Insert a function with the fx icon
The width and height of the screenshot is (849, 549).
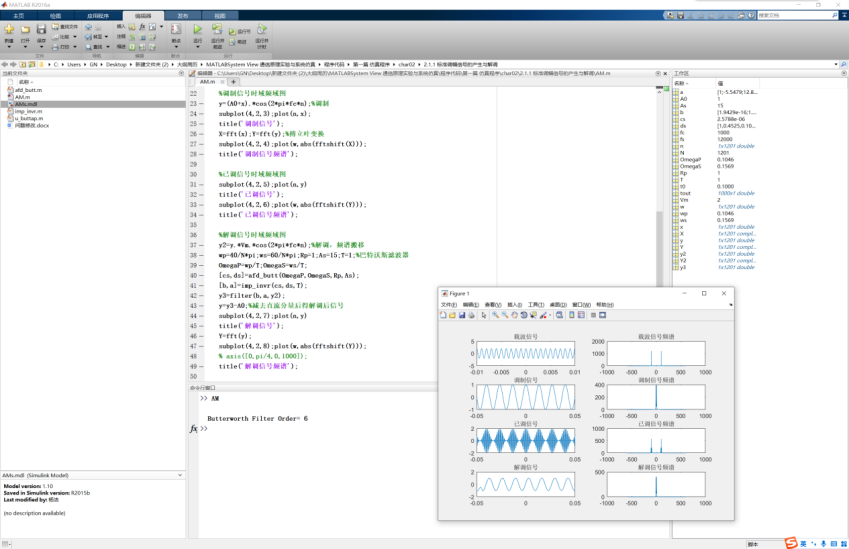pos(142,27)
